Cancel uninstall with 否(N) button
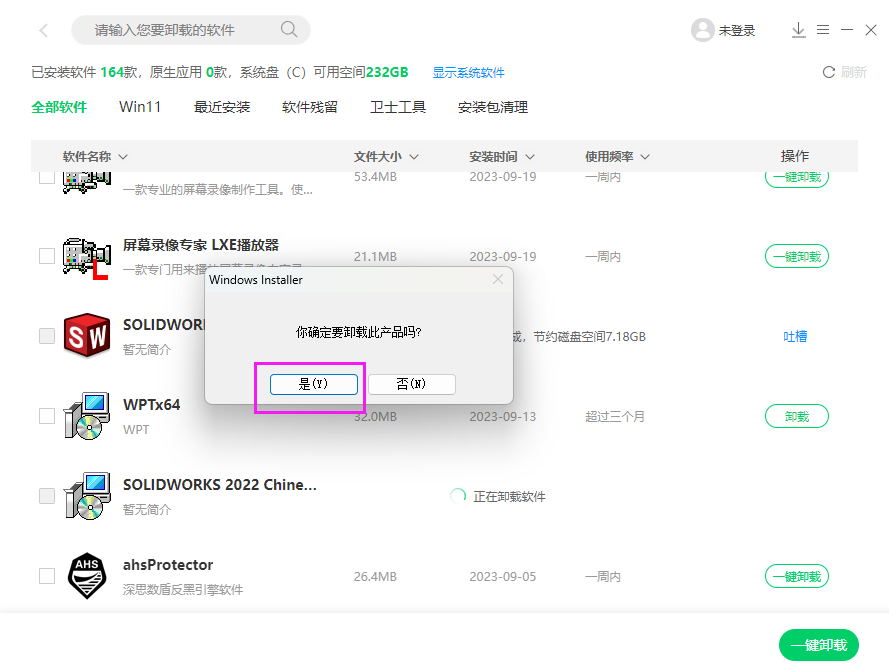The image size is (889, 671). (x=412, y=384)
